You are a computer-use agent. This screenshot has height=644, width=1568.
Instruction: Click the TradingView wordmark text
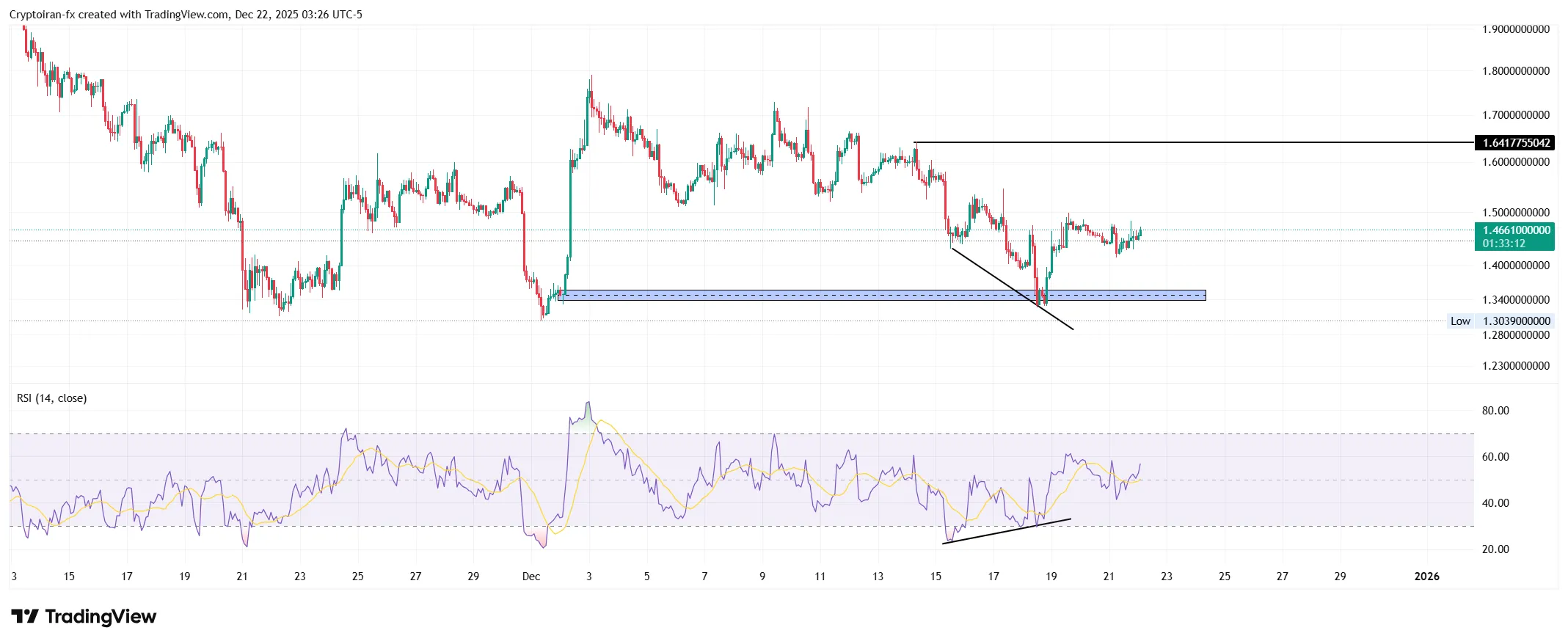coord(101,617)
